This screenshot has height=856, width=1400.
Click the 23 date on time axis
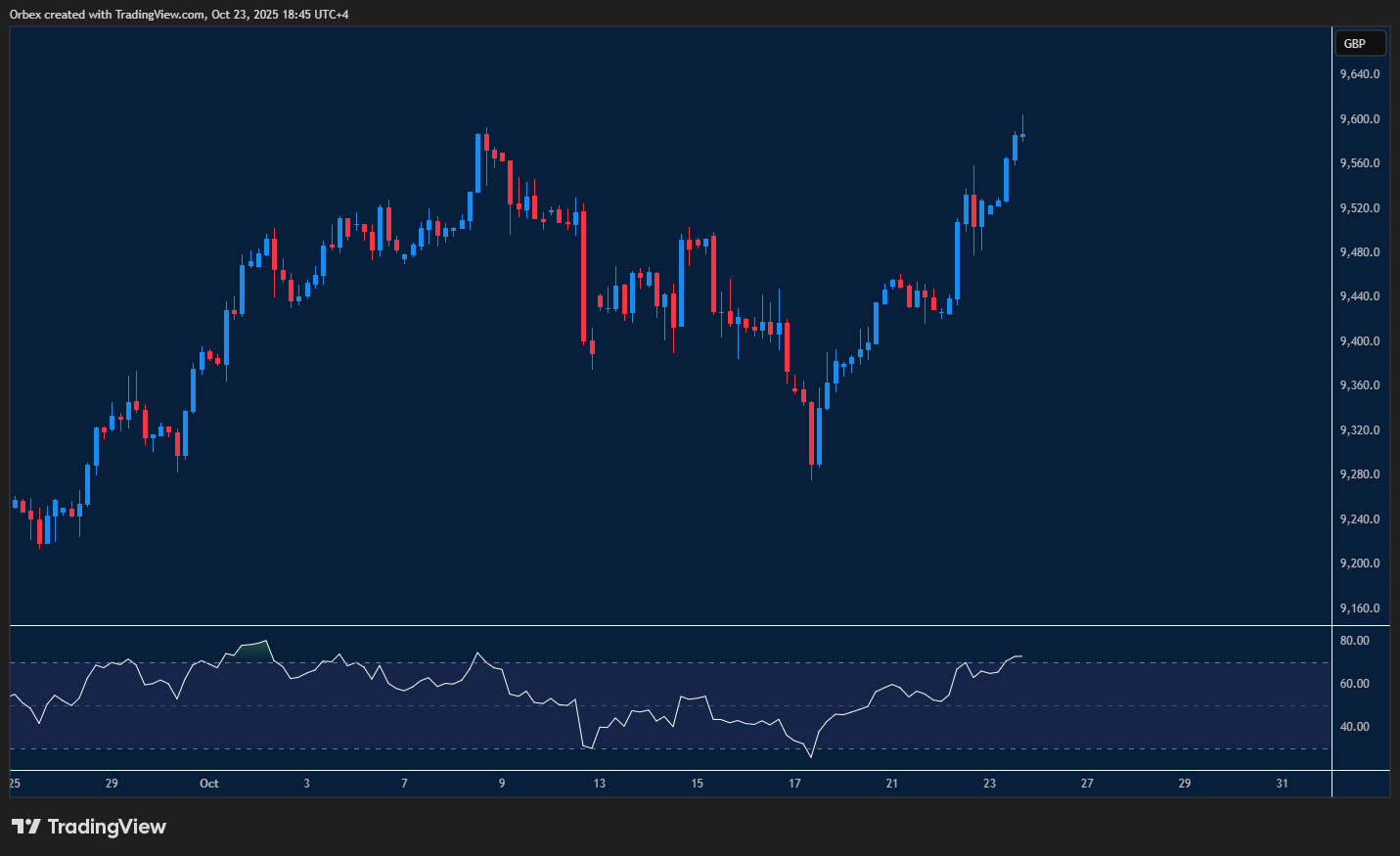click(989, 784)
